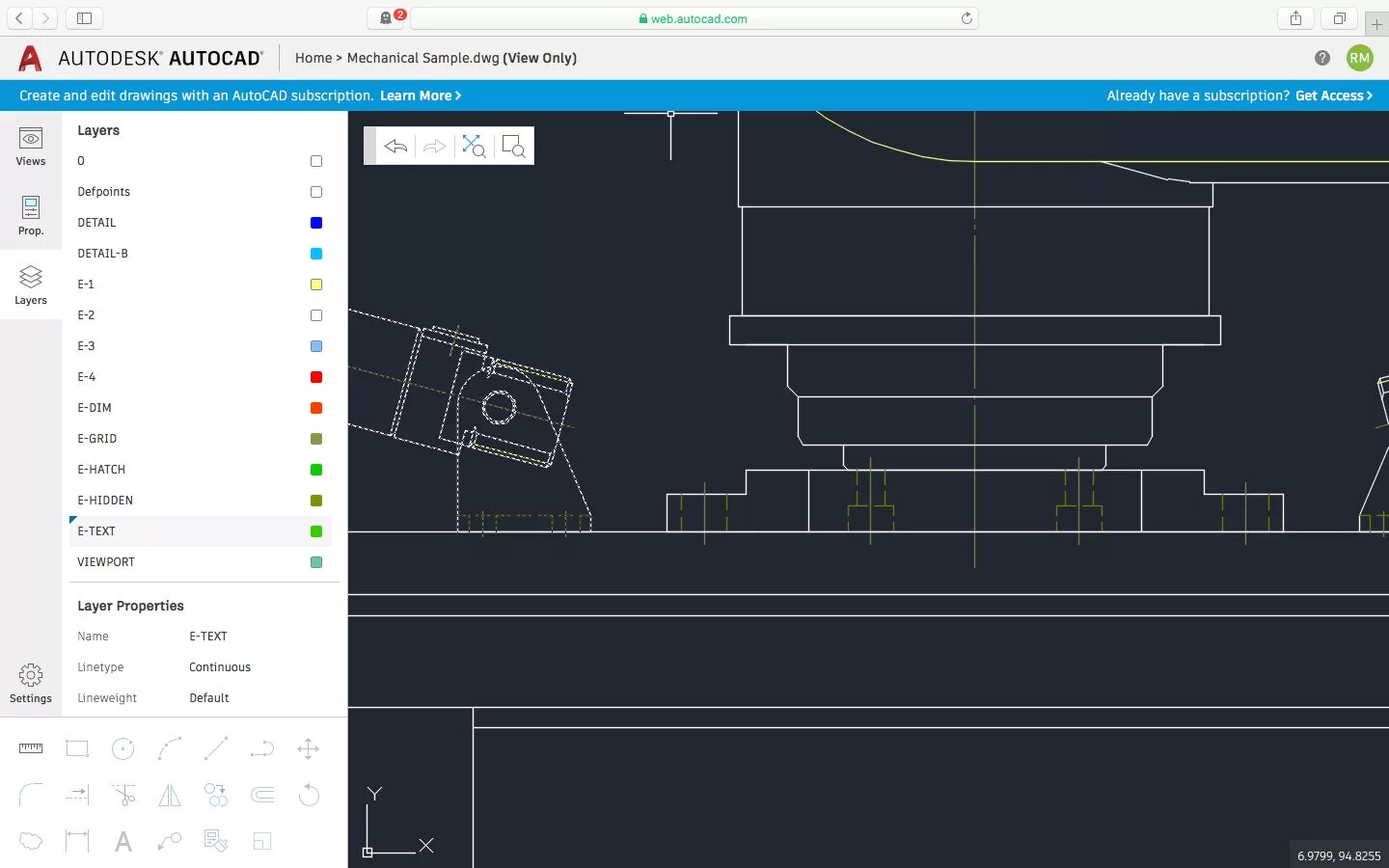Pick the Mirror tool
This screenshot has height=868, width=1389.
point(169,796)
